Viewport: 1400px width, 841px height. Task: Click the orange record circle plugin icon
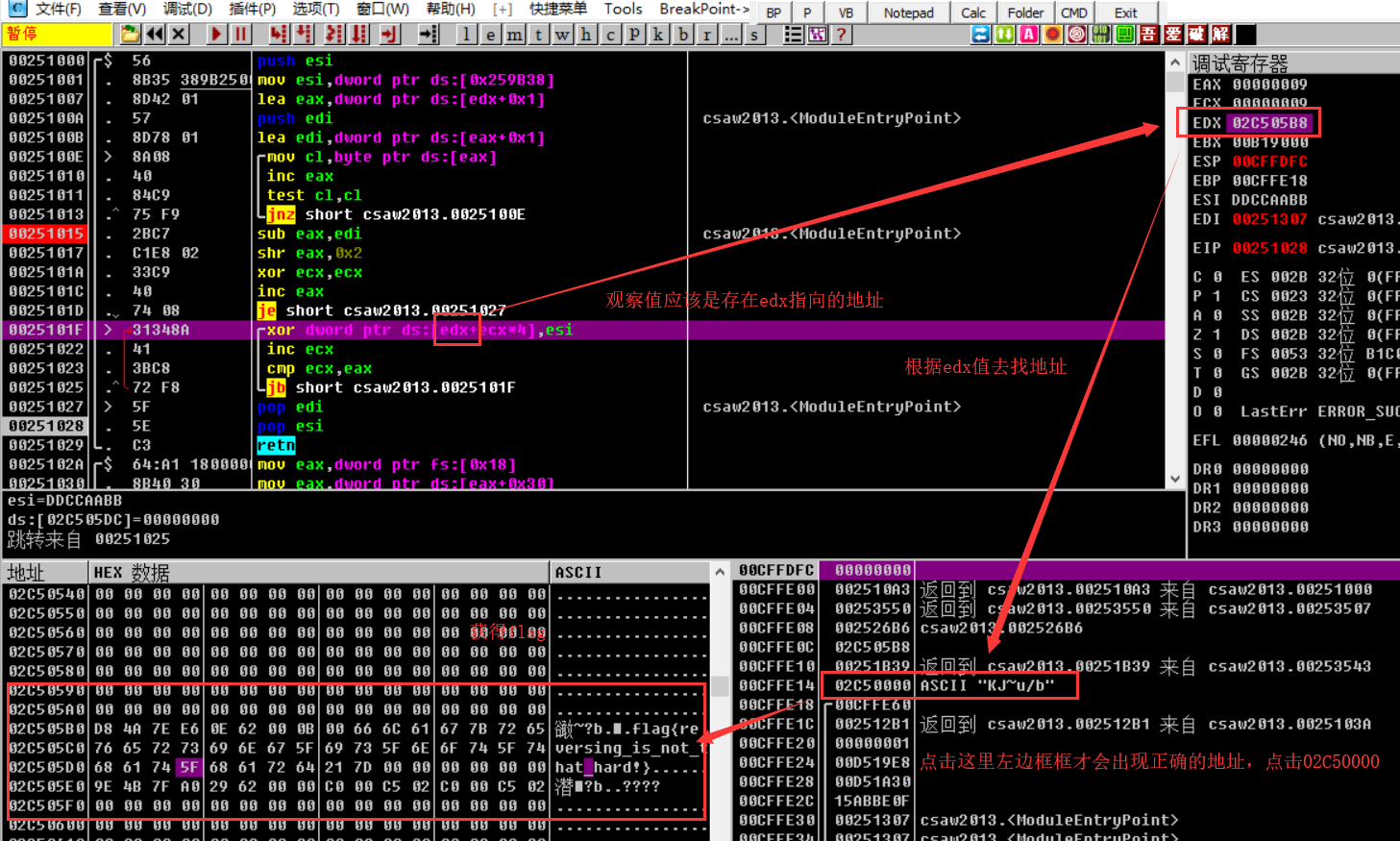1052,35
